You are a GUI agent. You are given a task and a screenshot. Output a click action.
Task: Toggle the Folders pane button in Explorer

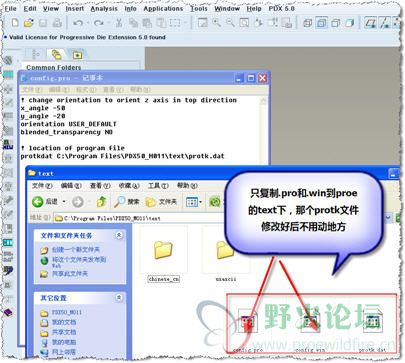point(161,201)
